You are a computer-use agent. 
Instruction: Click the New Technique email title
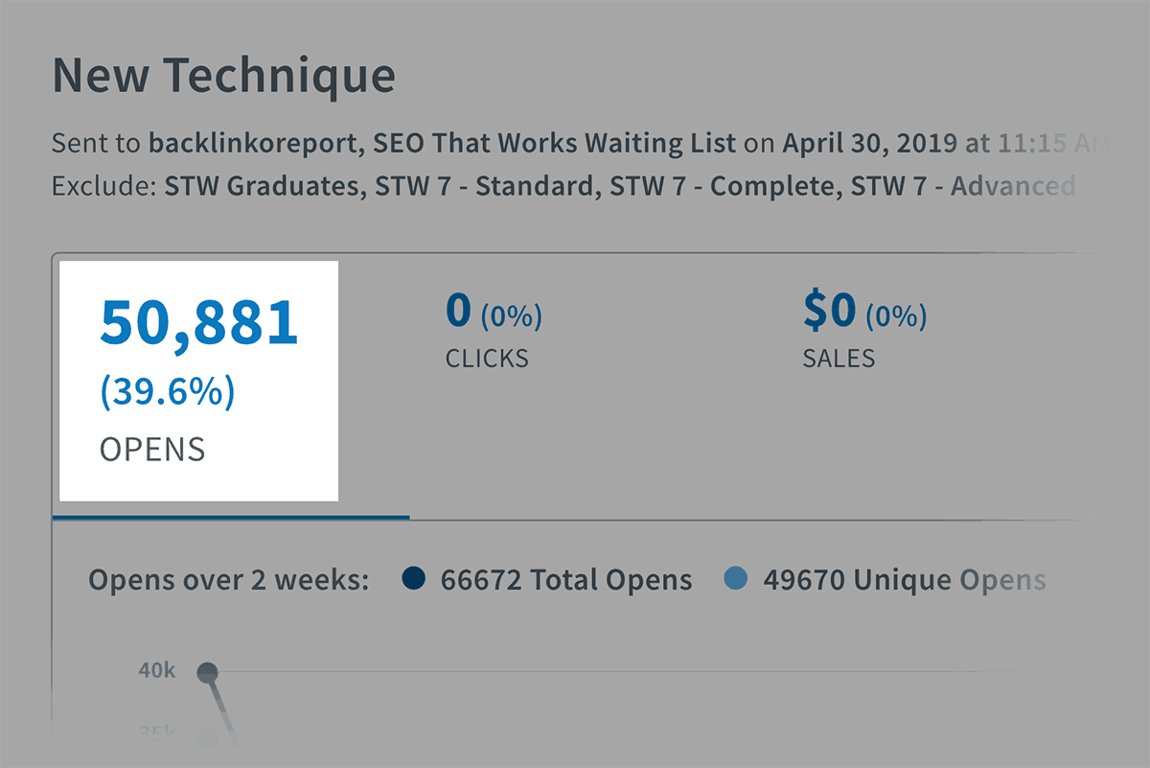pos(223,76)
